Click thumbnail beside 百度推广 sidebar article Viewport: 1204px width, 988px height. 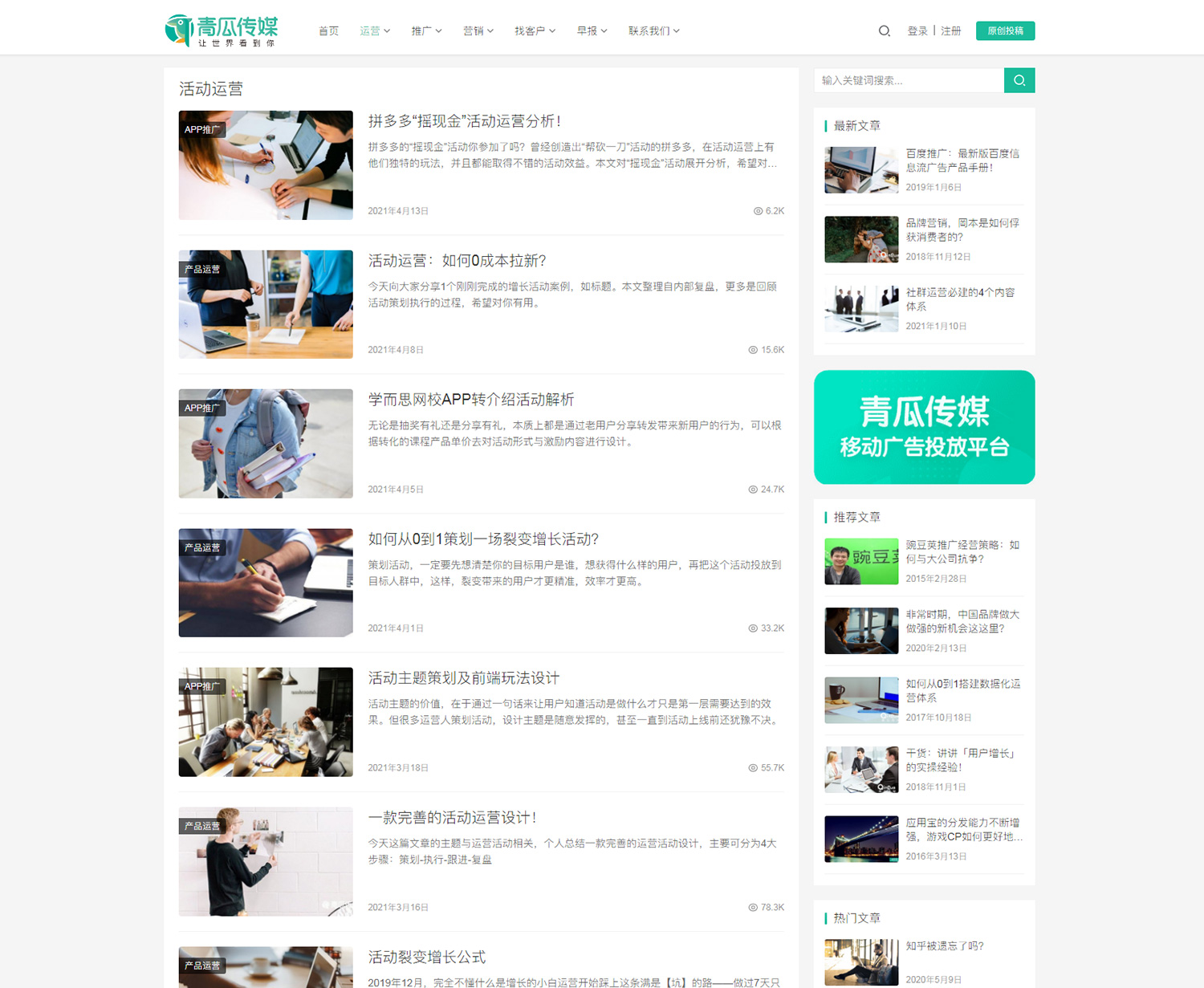(861, 170)
